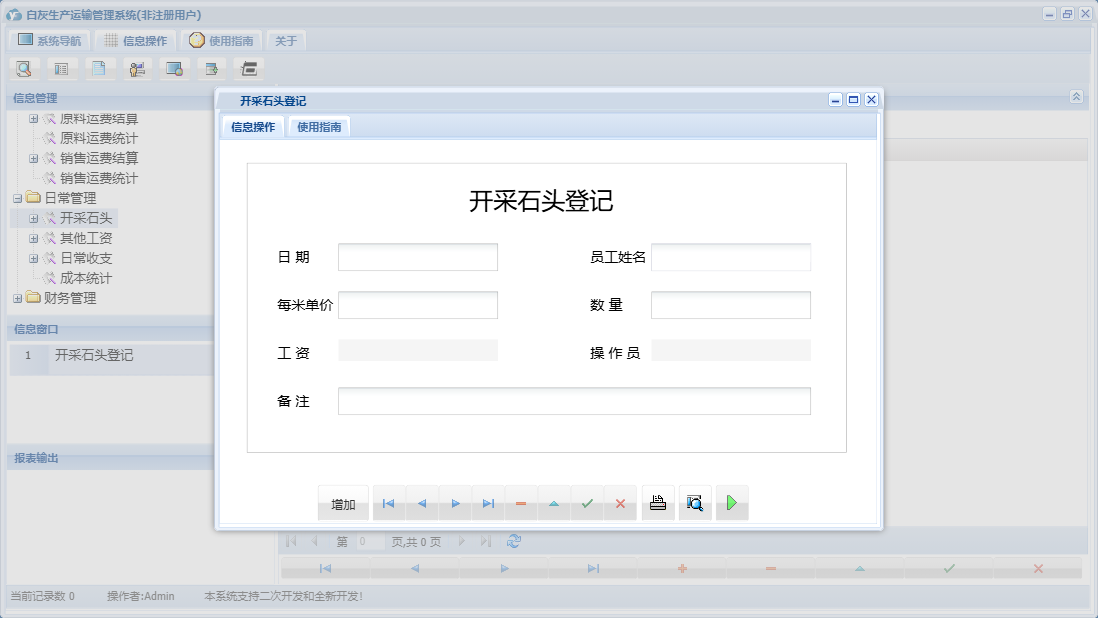The height and width of the screenshot is (618, 1098).
Task: Open the 系统导航 menu
Action: (51, 40)
